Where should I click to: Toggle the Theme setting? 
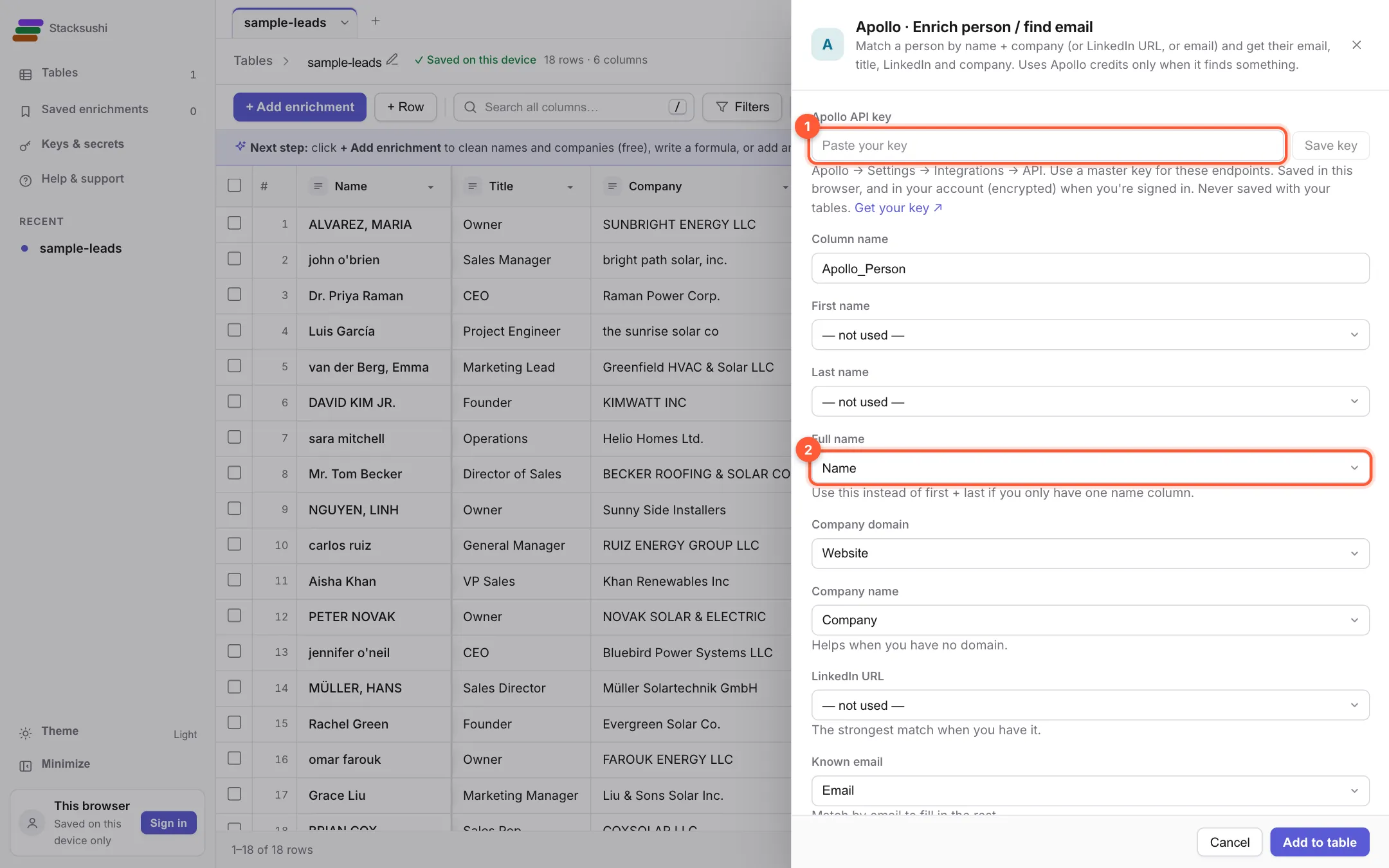click(x=107, y=732)
